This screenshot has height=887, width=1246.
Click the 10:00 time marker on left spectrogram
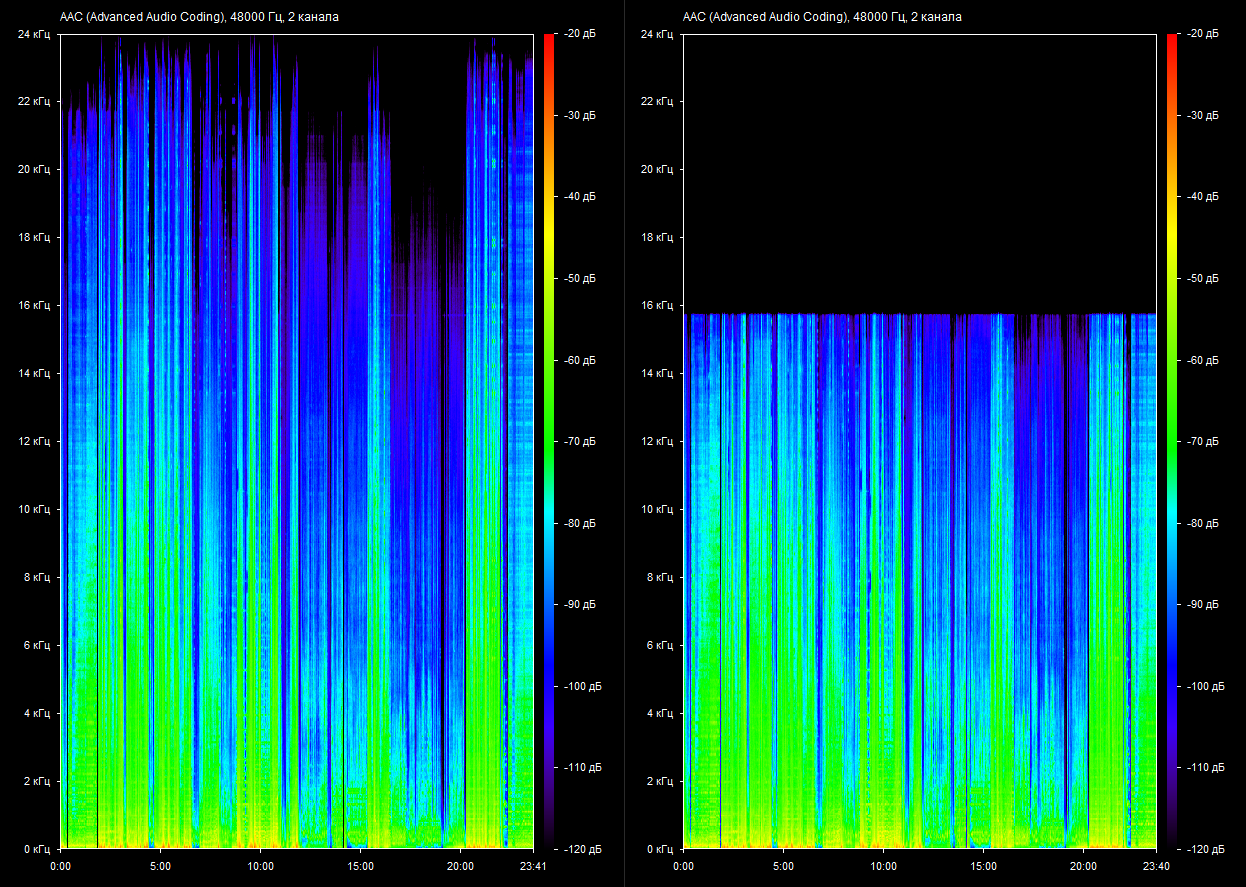(260, 866)
